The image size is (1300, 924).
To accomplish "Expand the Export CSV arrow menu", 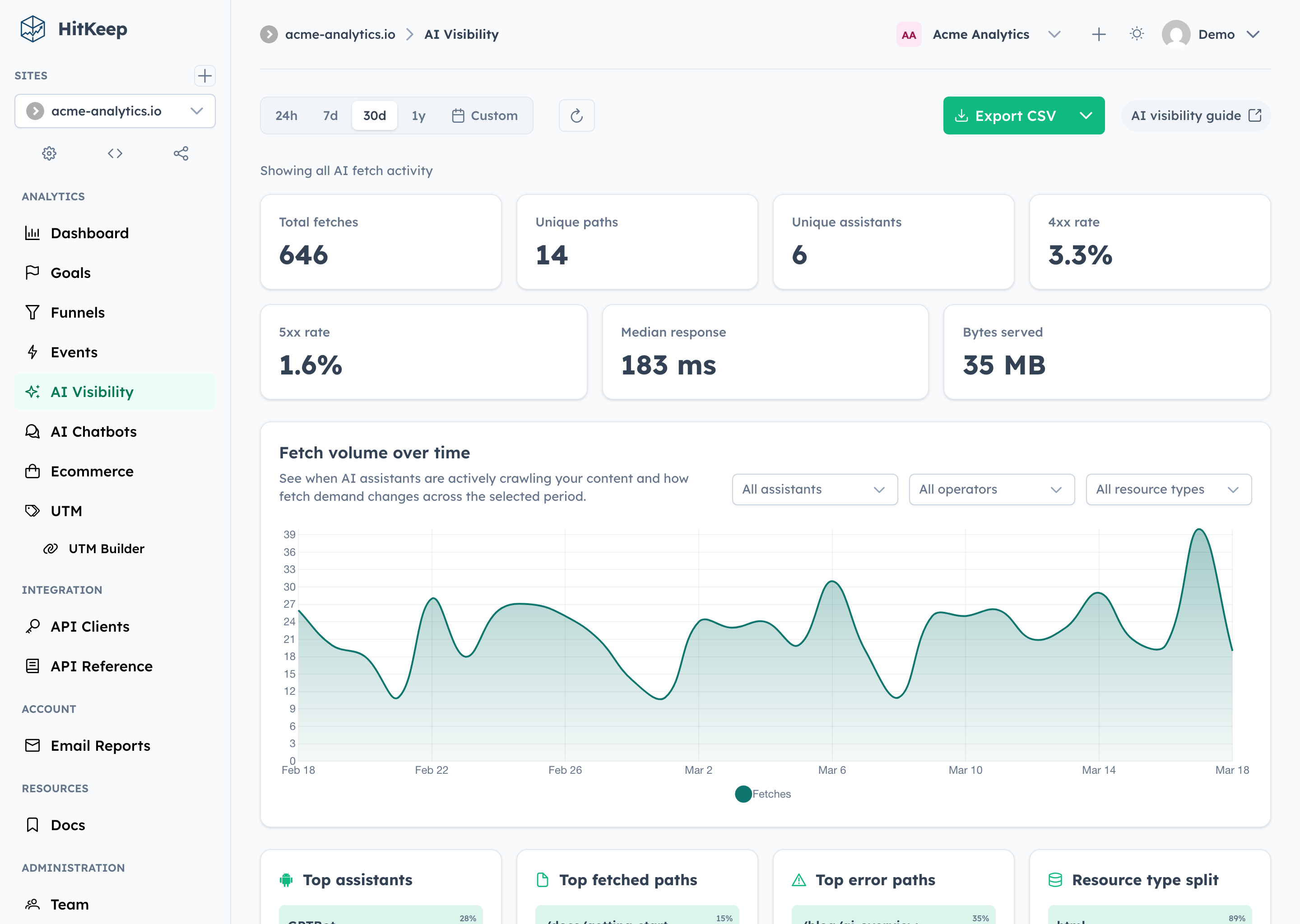I will 1086,116.
